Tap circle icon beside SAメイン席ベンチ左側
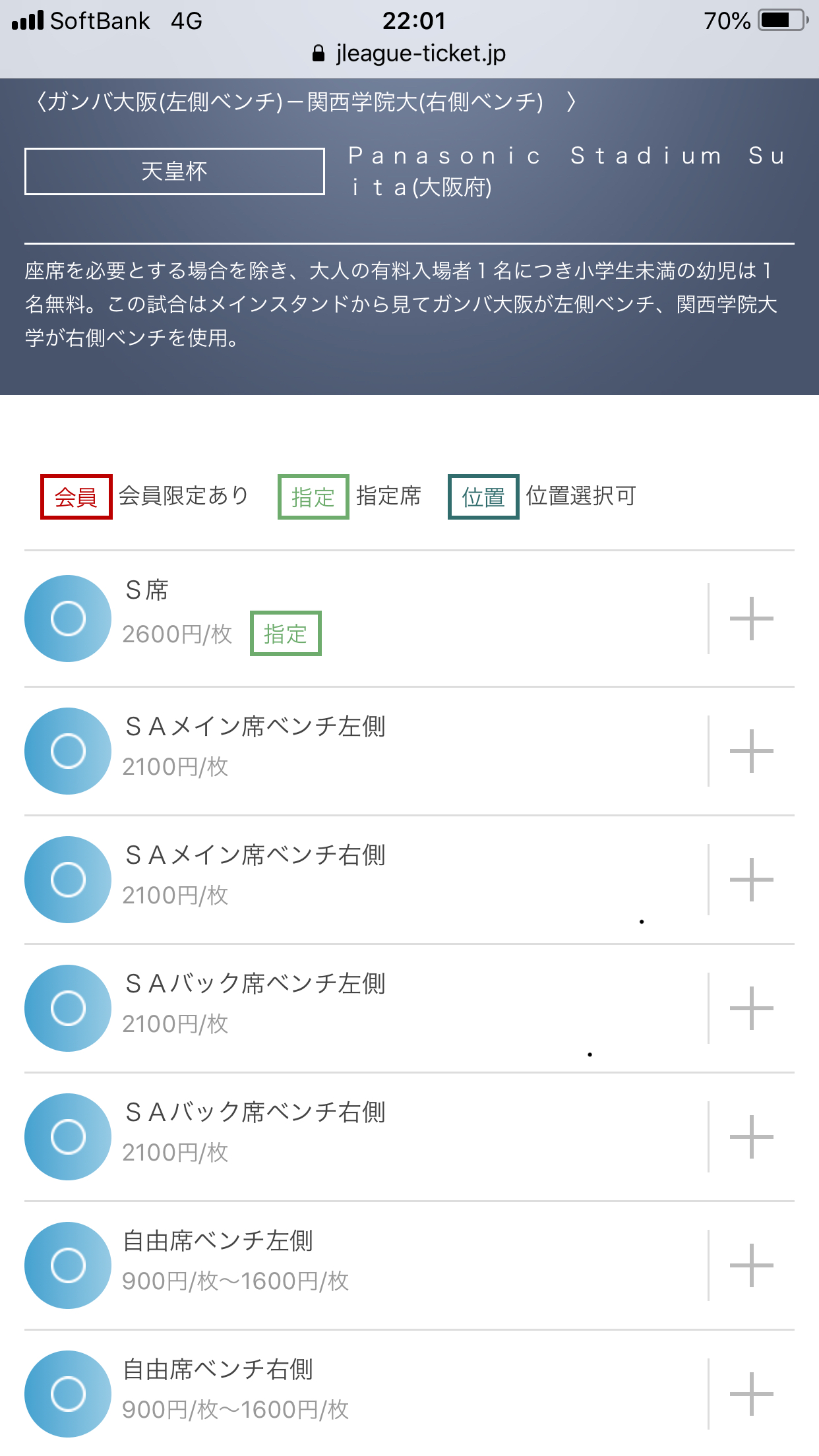 point(68,751)
